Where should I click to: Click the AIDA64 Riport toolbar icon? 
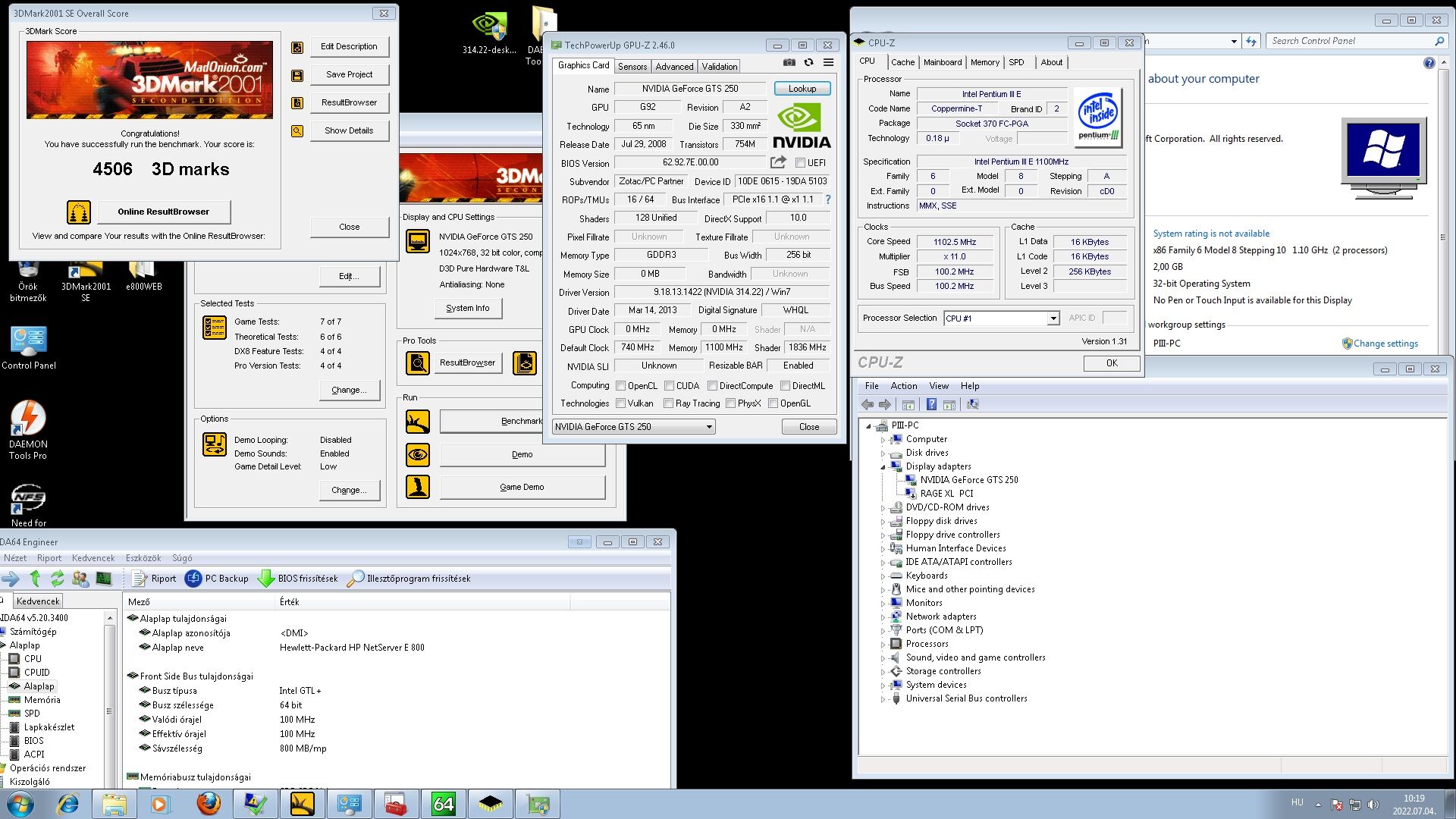[x=140, y=579]
